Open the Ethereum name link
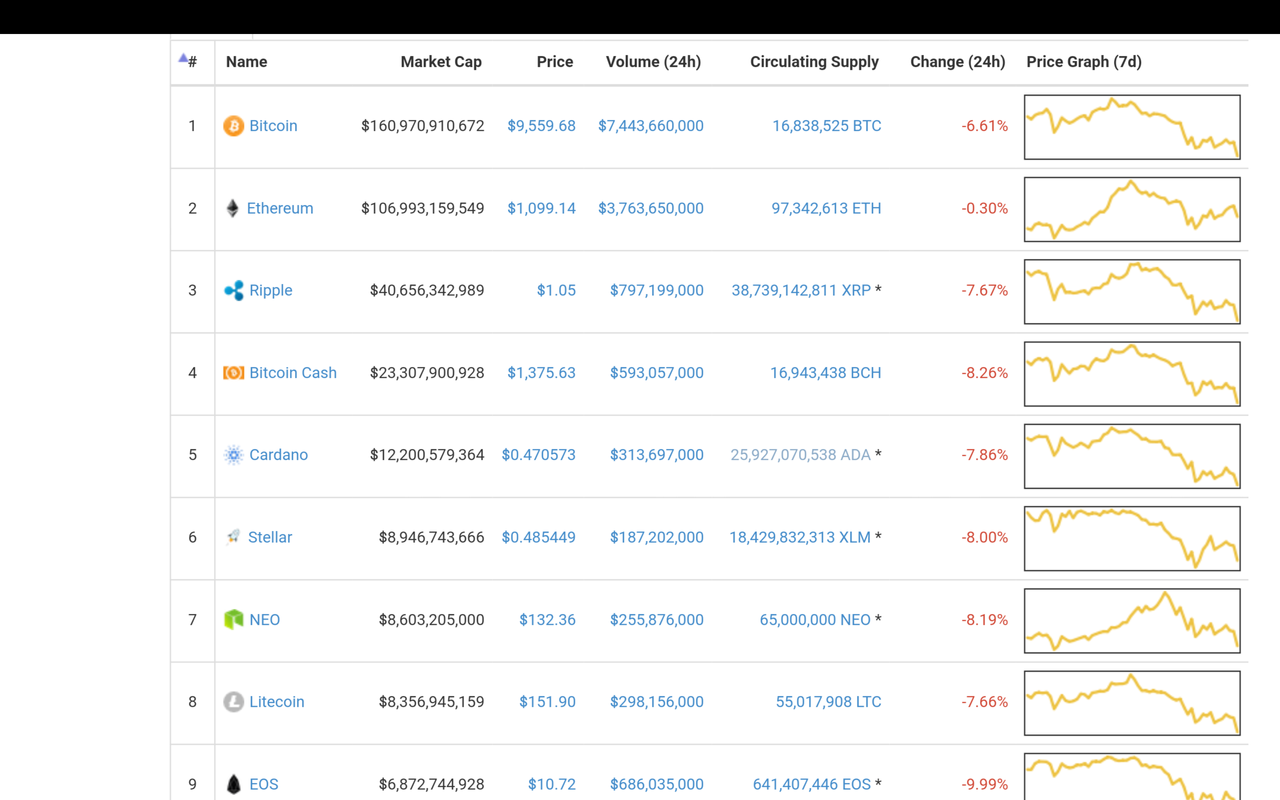The image size is (1280, 800). [280, 208]
